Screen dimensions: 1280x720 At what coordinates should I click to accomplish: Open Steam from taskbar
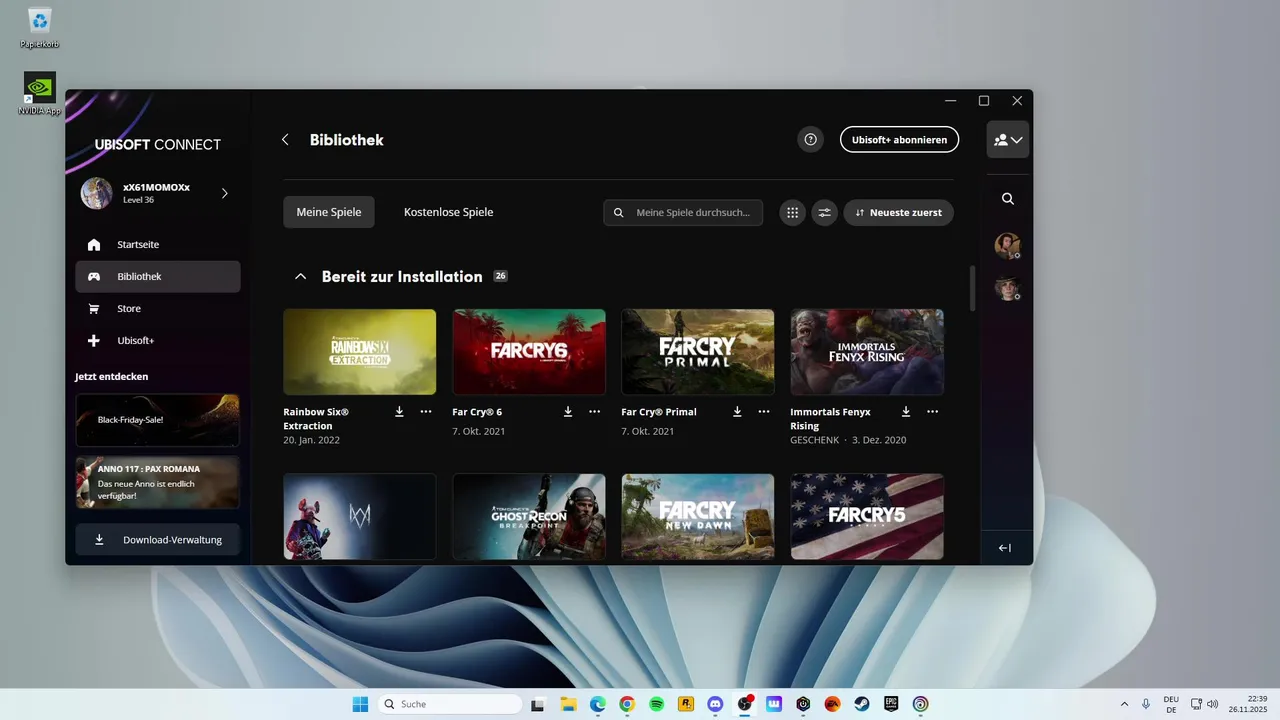click(x=861, y=704)
